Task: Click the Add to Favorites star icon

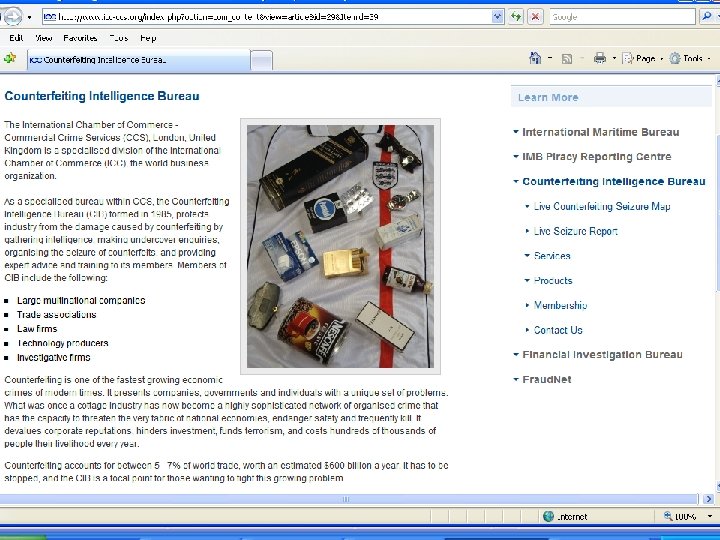Action: coord(10,58)
